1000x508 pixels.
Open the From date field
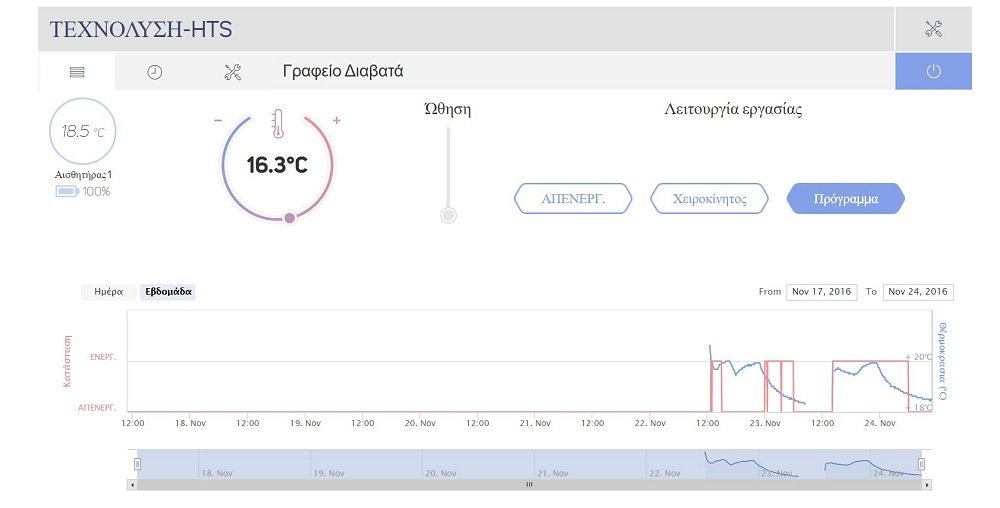pyautogui.click(x=821, y=292)
